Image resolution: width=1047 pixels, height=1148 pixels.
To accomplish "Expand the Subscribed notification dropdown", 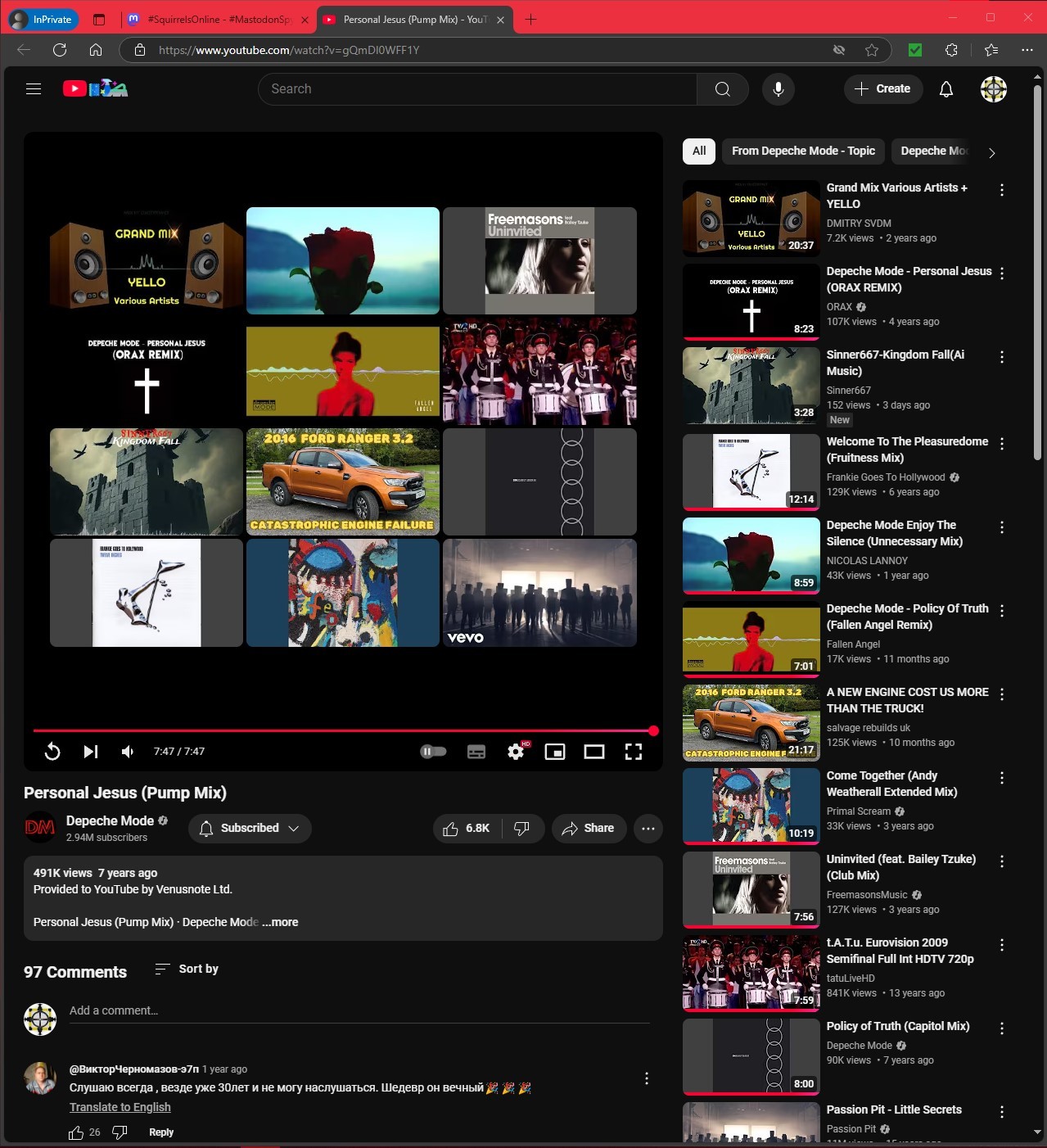I will click(x=250, y=828).
